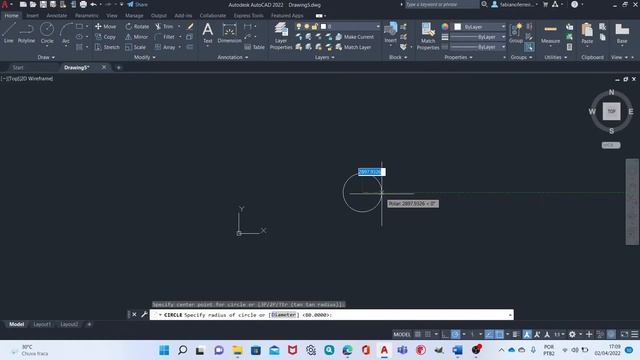Switch to the Layout1 tab

[42, 324]
